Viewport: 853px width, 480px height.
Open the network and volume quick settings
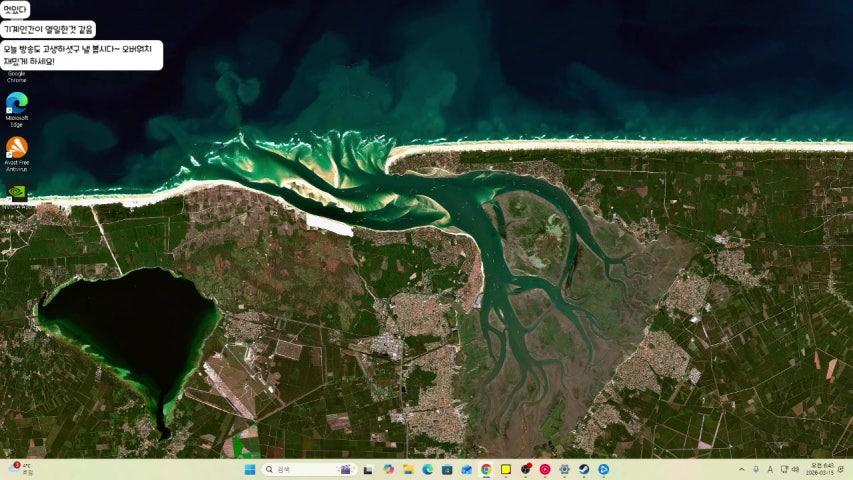(x=789, y=469)
